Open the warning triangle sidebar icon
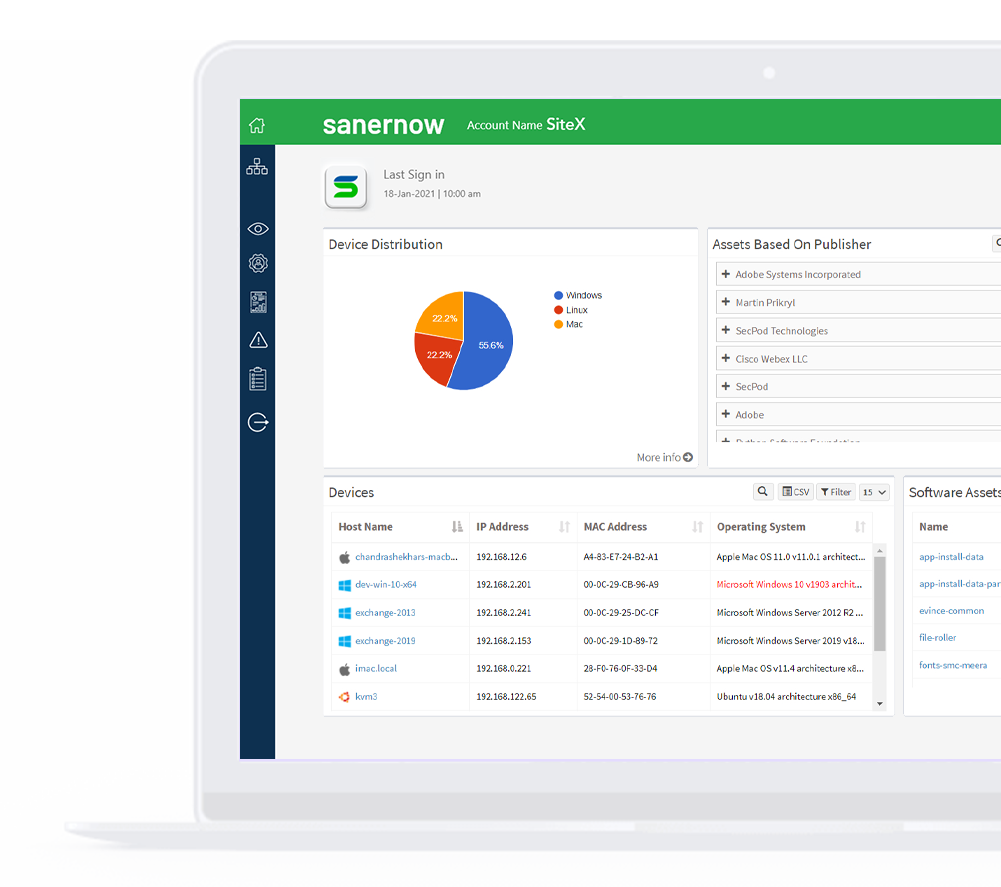This screenshot has width=1001, height=887. [259, 340]
